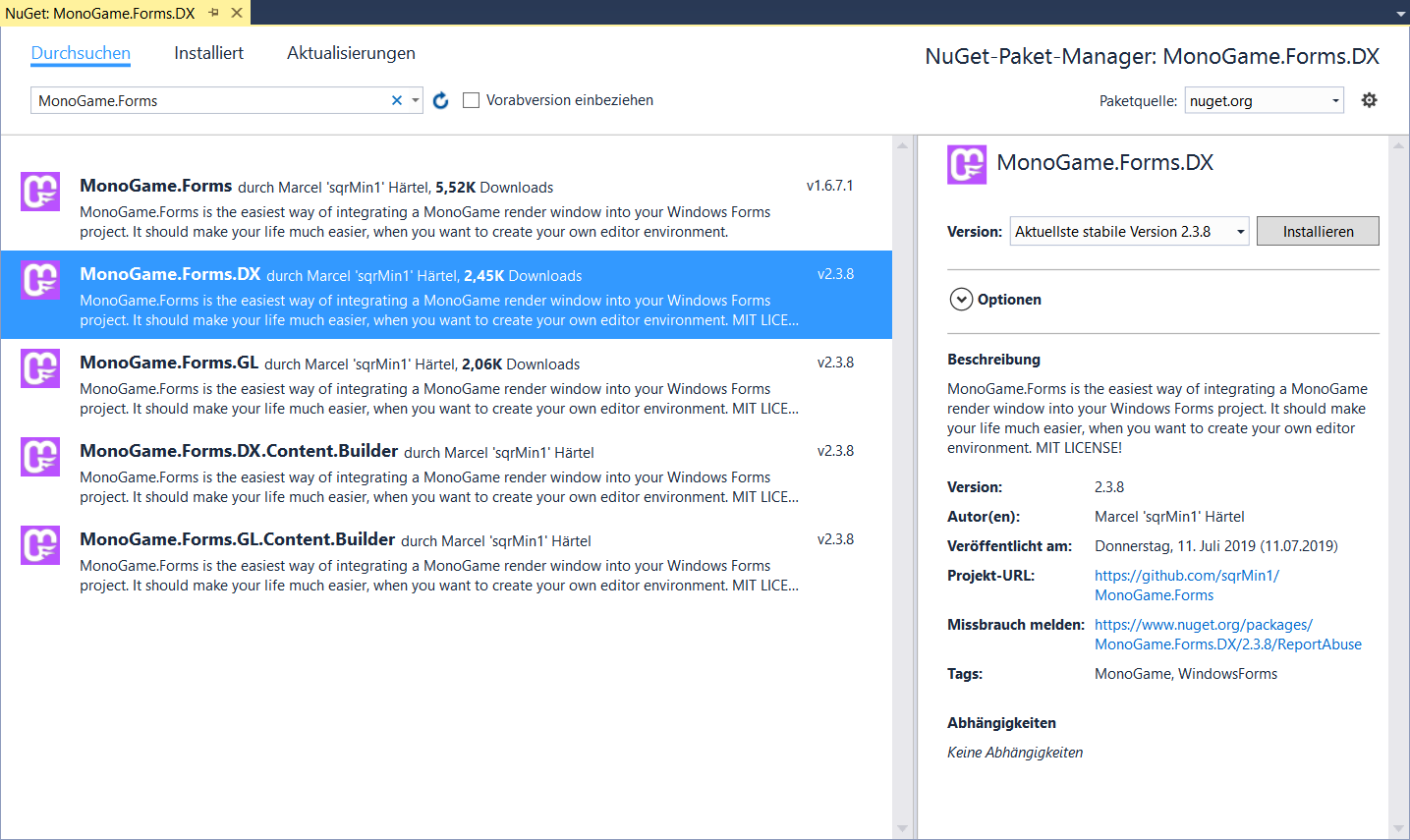The image size is (1410, 840).
Task: Click the 2,45K Downloads text
Action: [523, 276]
